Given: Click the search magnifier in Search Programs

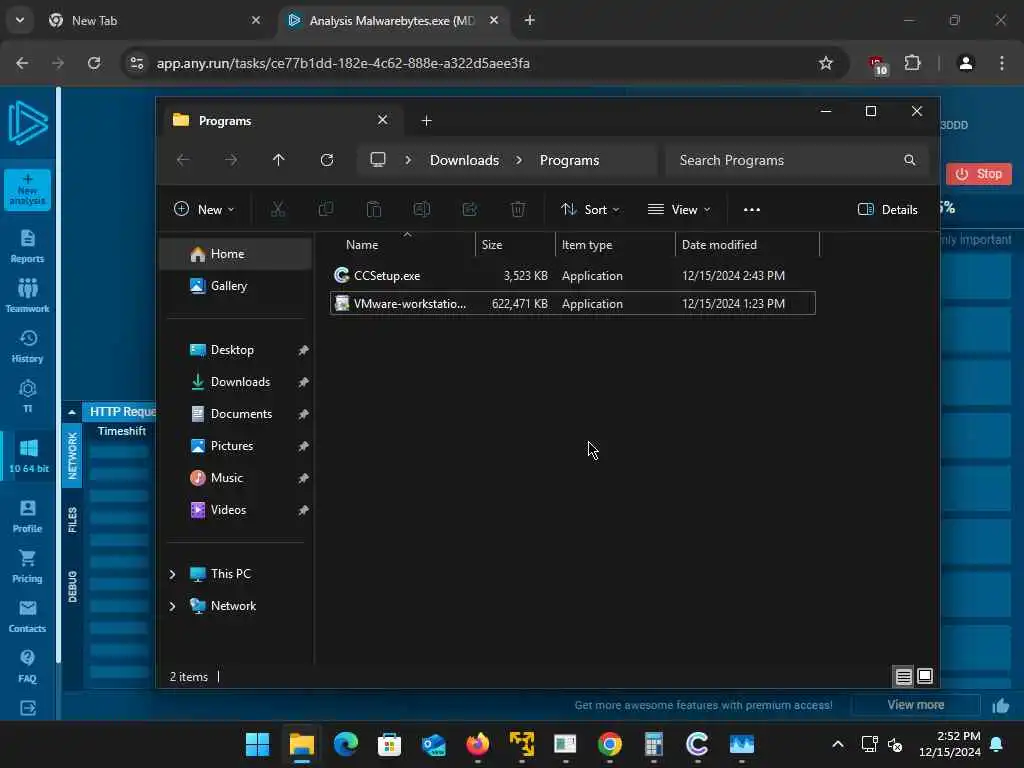Looking at the screenshot, I should point(910,160).
